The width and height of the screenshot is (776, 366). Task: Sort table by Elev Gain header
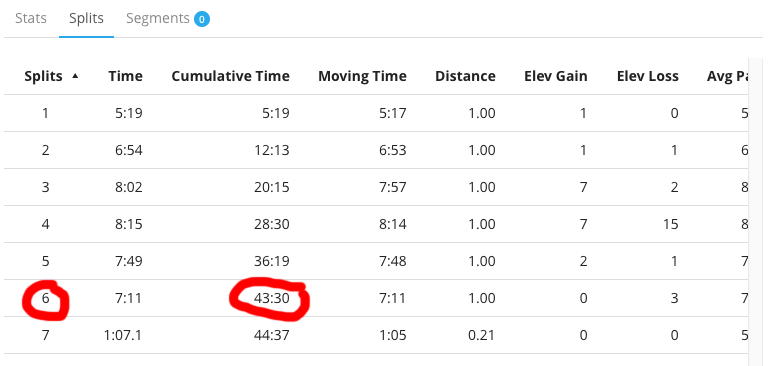(556, 76)
